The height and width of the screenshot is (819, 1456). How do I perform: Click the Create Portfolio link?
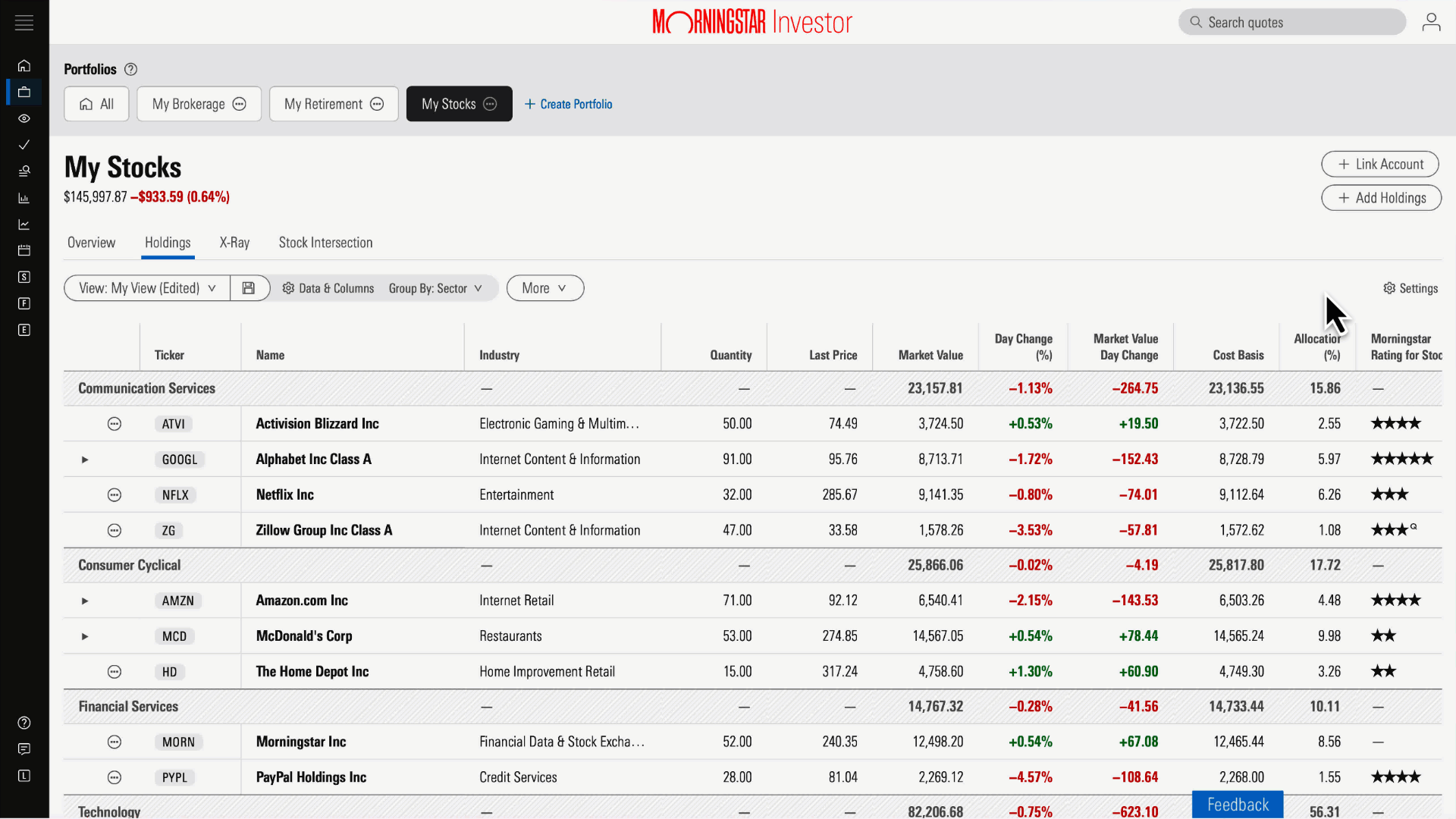click(x=568, y=104)
